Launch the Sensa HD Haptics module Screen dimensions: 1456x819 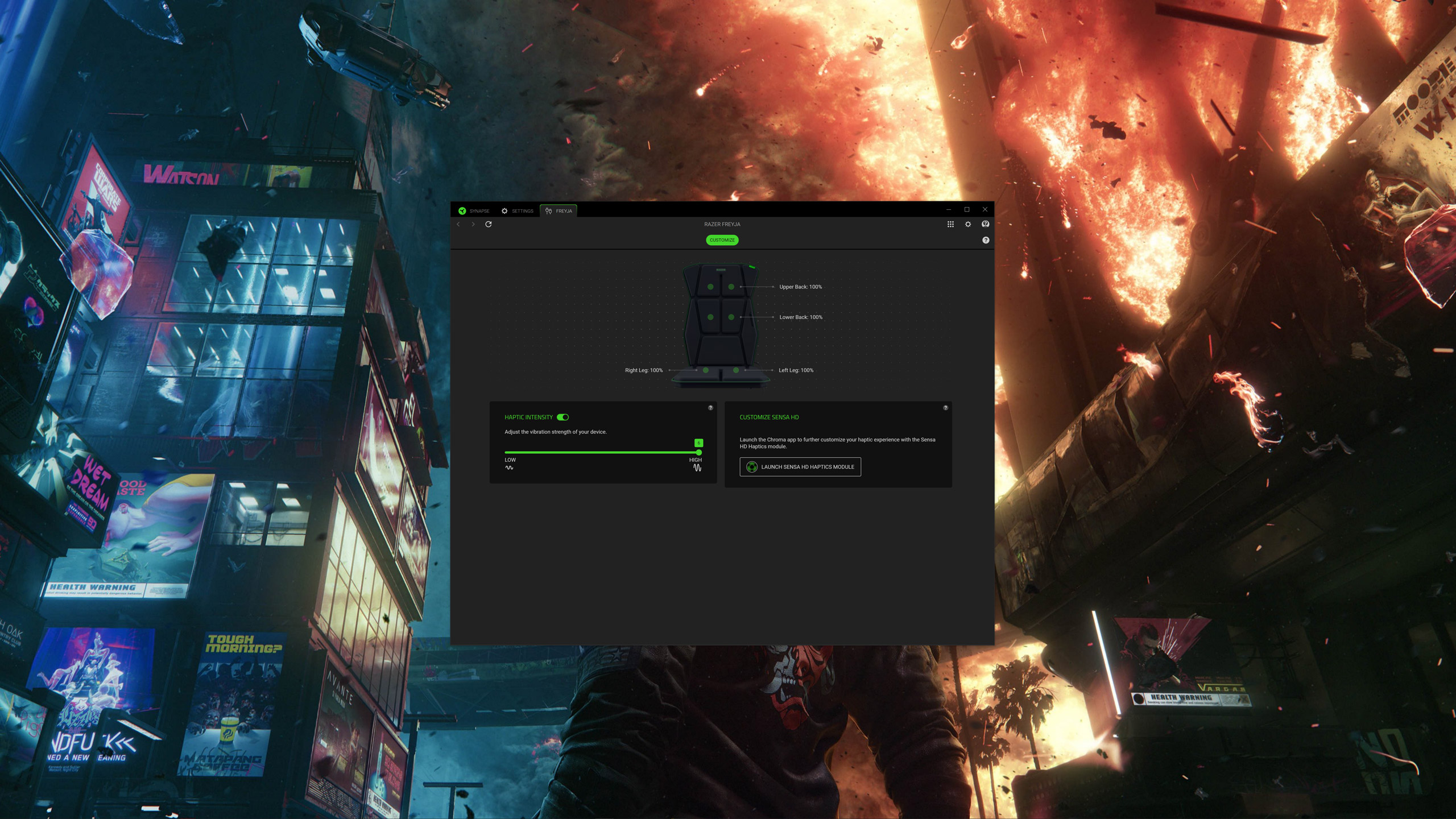point(800,467)
